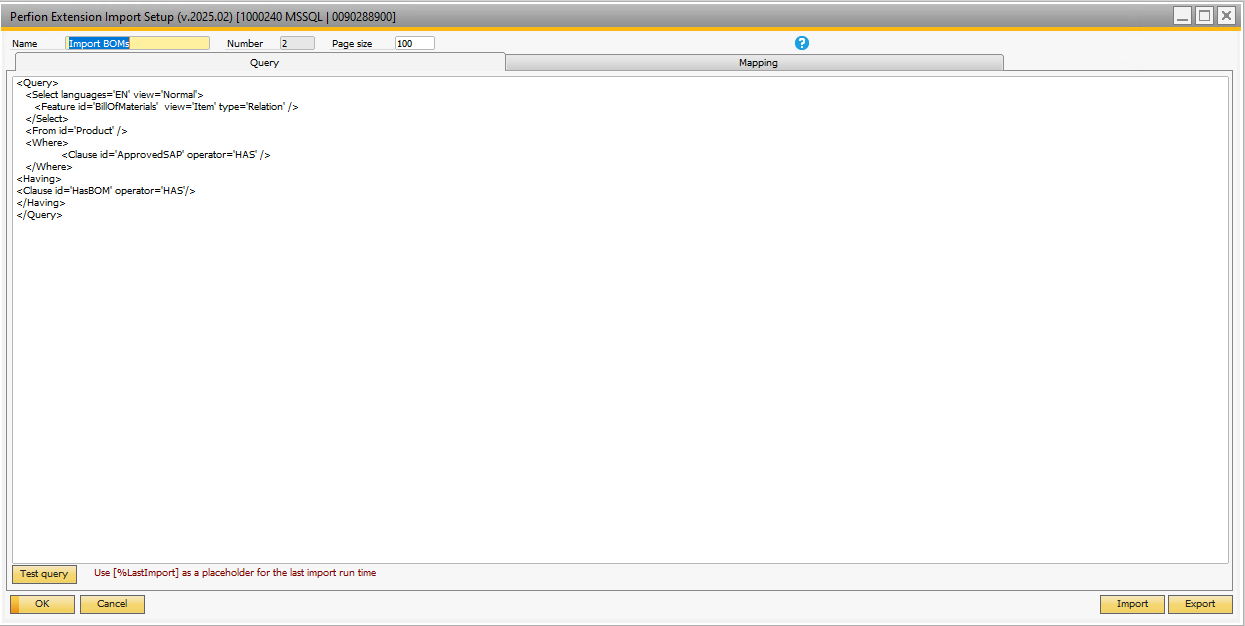
Task: Minimize the Import Setup window
Action: (x=1183, y=15)
